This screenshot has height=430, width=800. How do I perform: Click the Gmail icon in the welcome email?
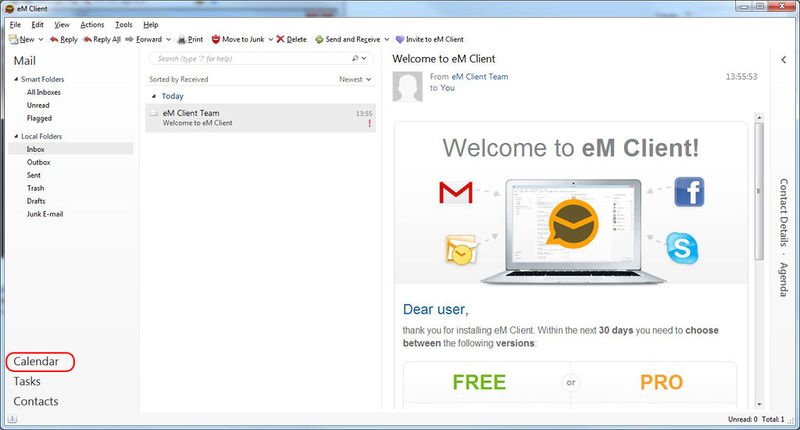tap(456, 193)
